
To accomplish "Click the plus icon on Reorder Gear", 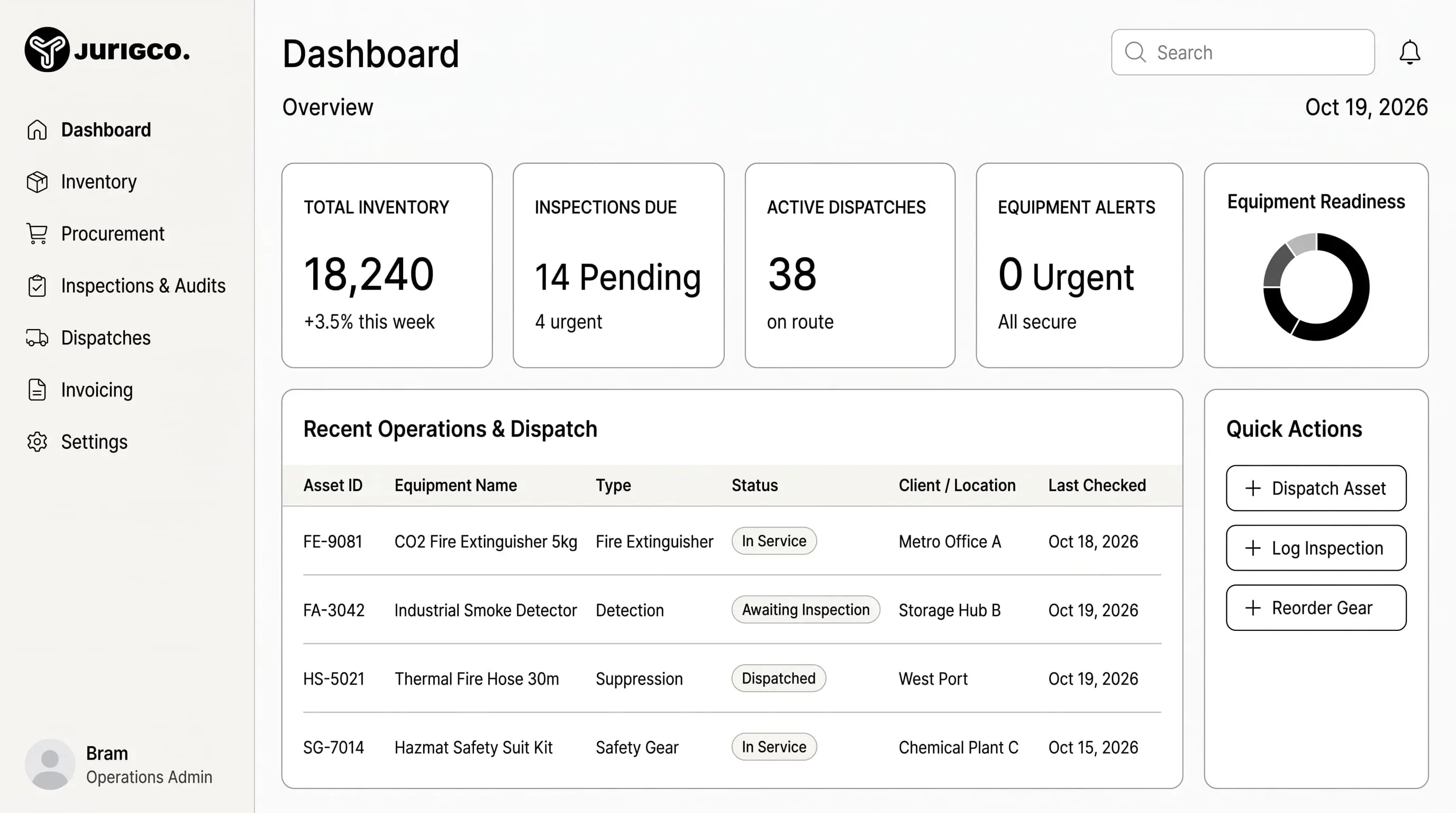I will click(1253, 608).
